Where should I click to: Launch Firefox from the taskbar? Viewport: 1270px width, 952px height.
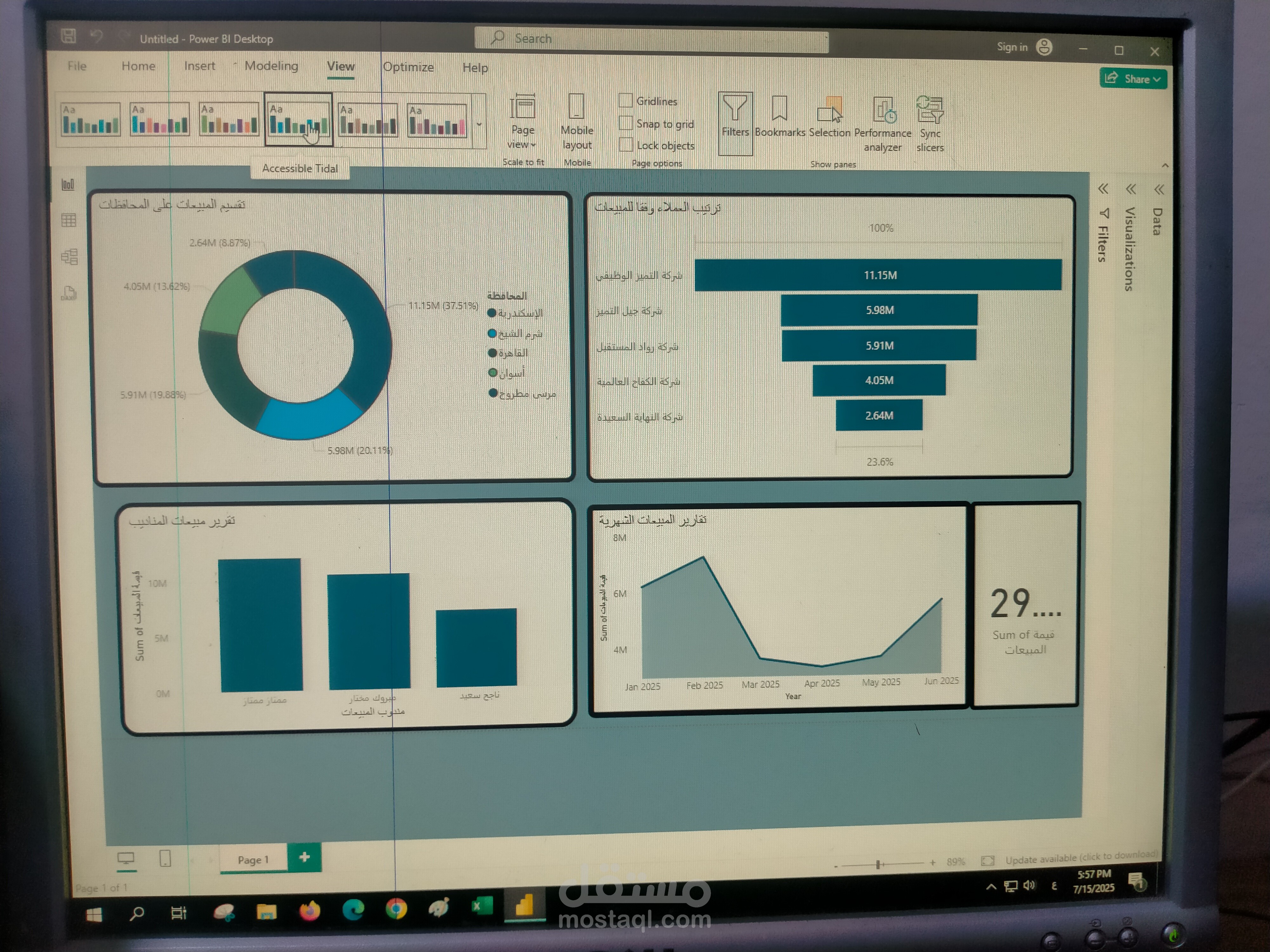(310, 911)
